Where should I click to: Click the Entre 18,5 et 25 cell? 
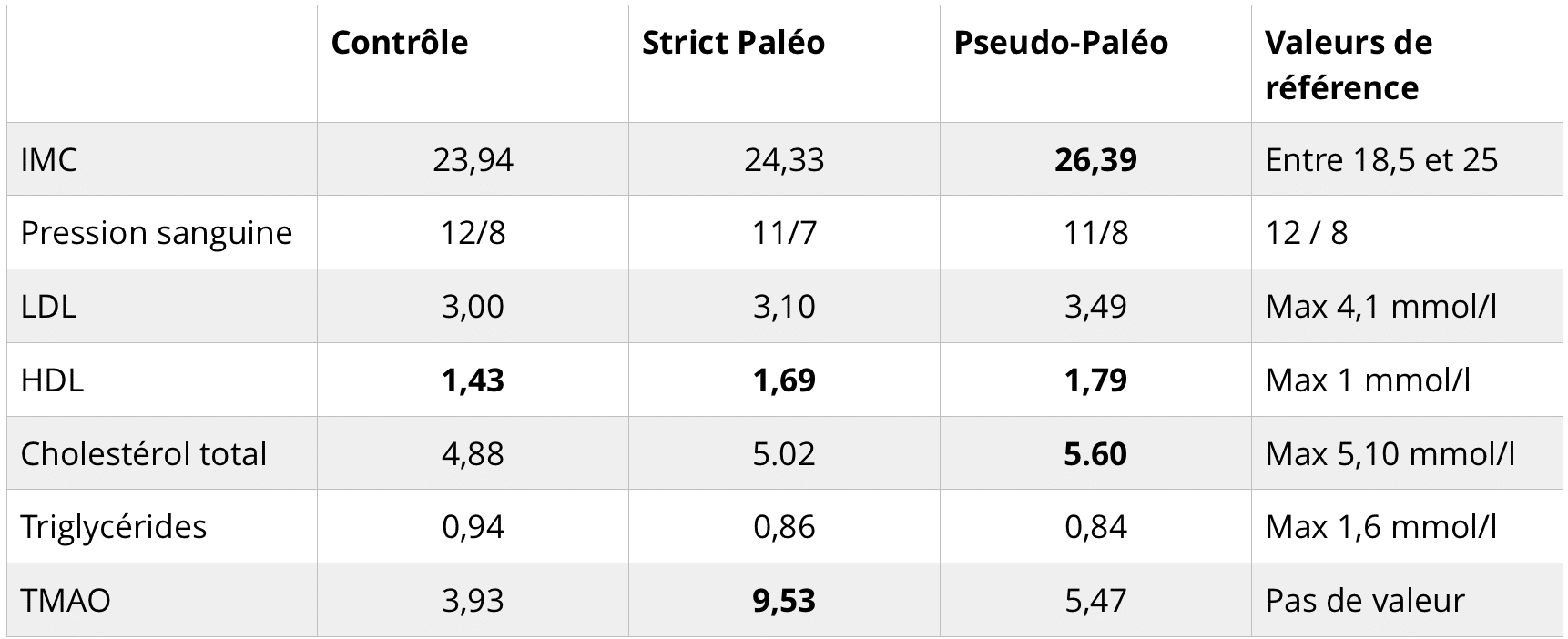point(1381,159)
